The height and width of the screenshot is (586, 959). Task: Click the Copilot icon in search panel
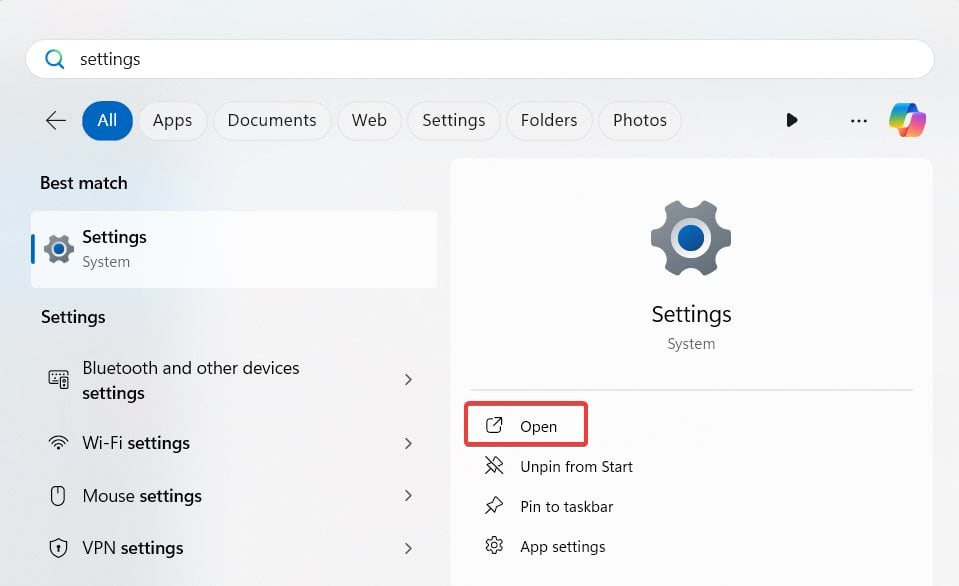pos(907,120)
